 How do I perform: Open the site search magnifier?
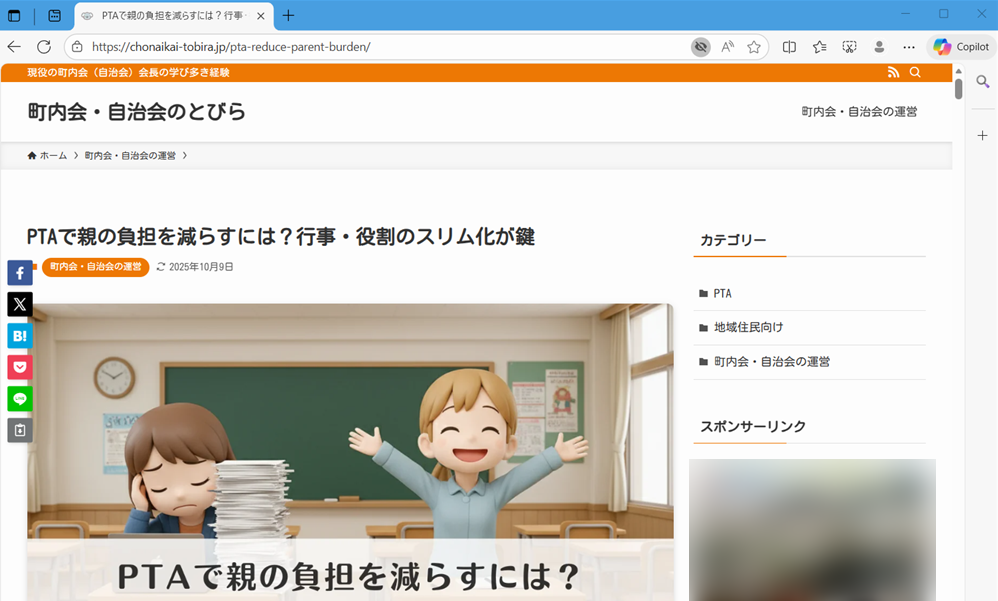(915, 72)
